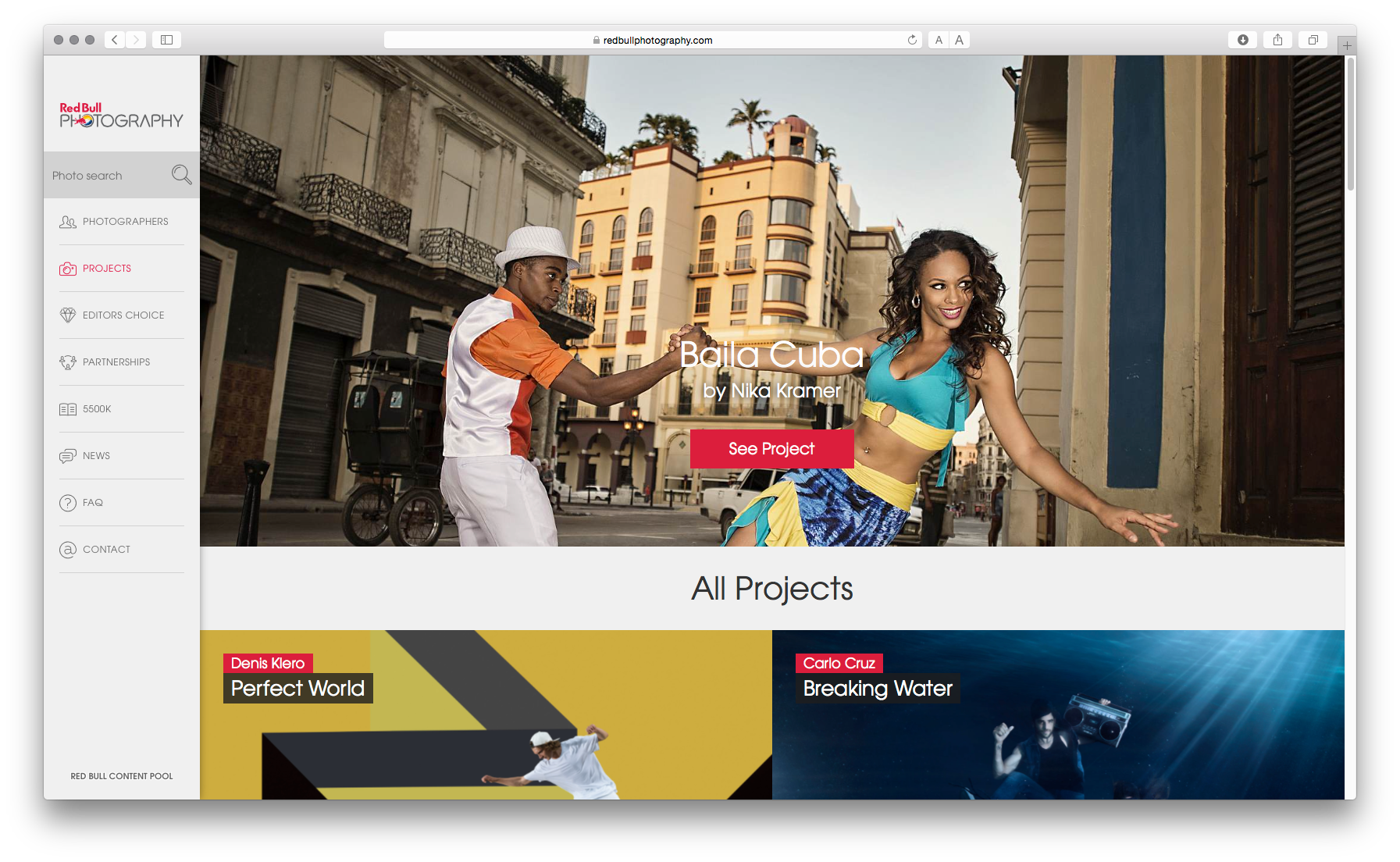Click the All Projects heading
This screenshot has width=1400, height=862.
pos(771,589)
